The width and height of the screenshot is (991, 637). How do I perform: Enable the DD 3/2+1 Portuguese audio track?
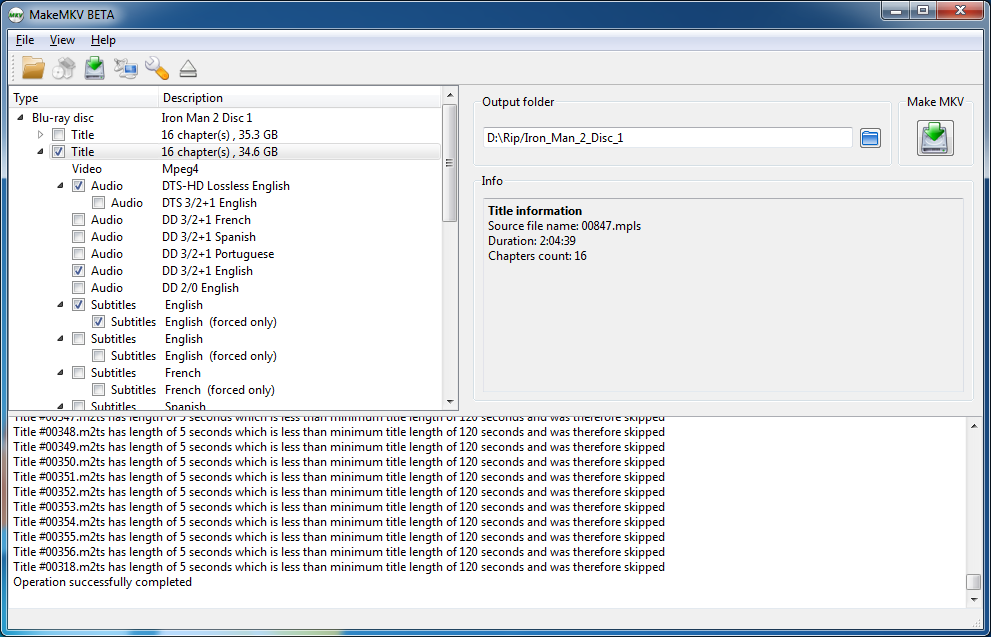tap(78, 254)
